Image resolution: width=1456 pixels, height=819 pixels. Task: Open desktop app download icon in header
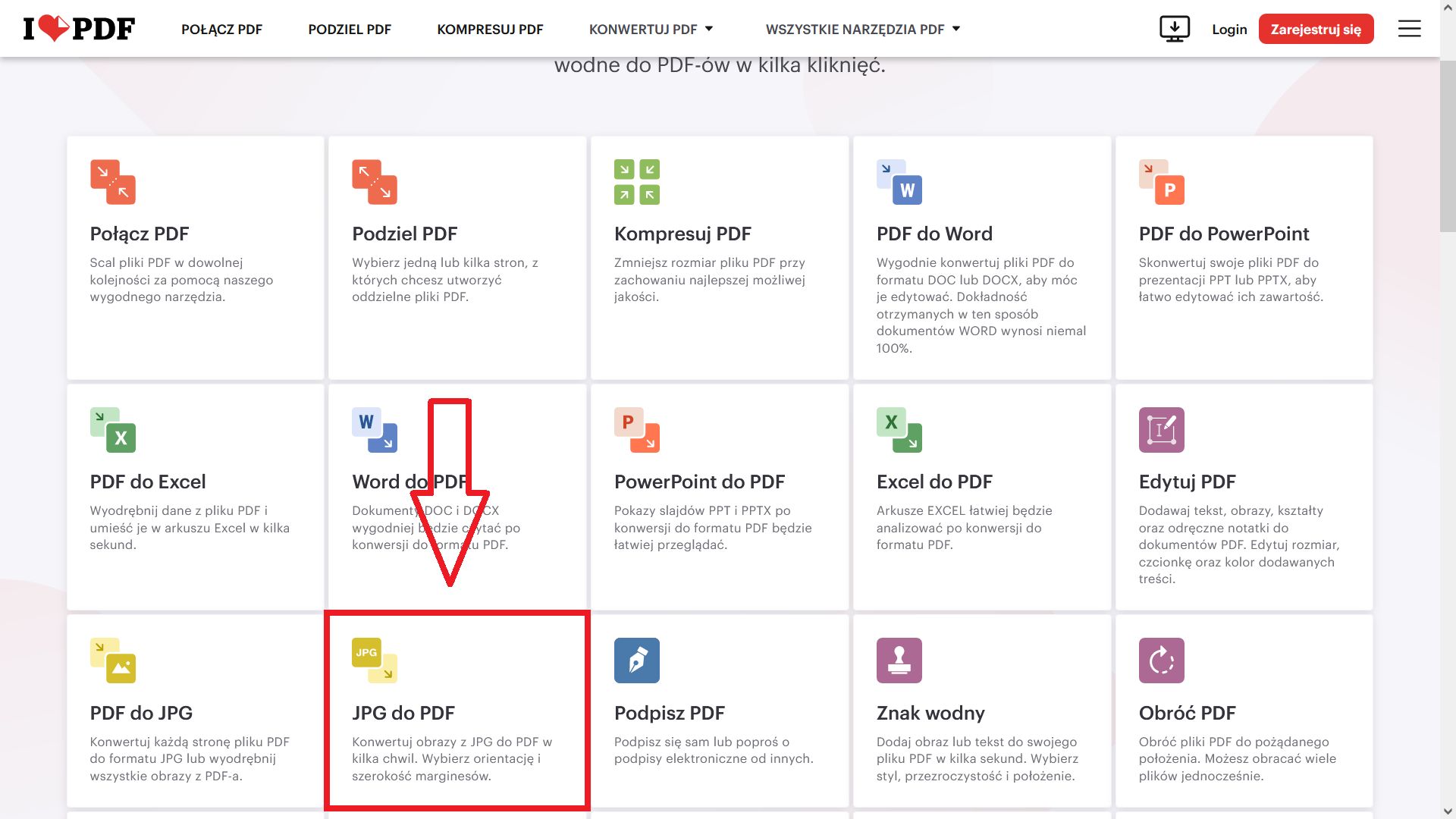click(1175, 29)
